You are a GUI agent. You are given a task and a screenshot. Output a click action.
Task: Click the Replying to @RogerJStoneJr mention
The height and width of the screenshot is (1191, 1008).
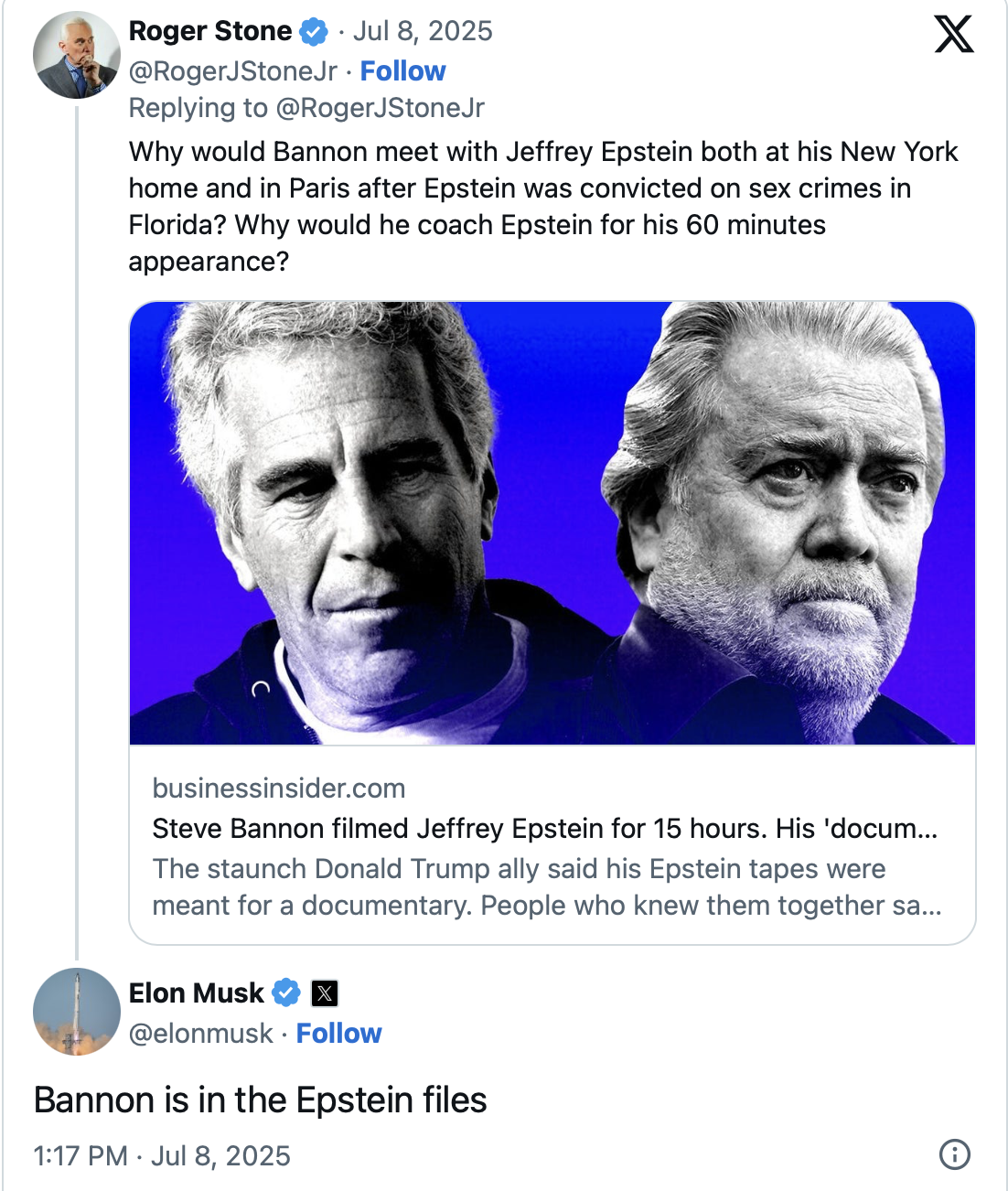click(380, 108)
